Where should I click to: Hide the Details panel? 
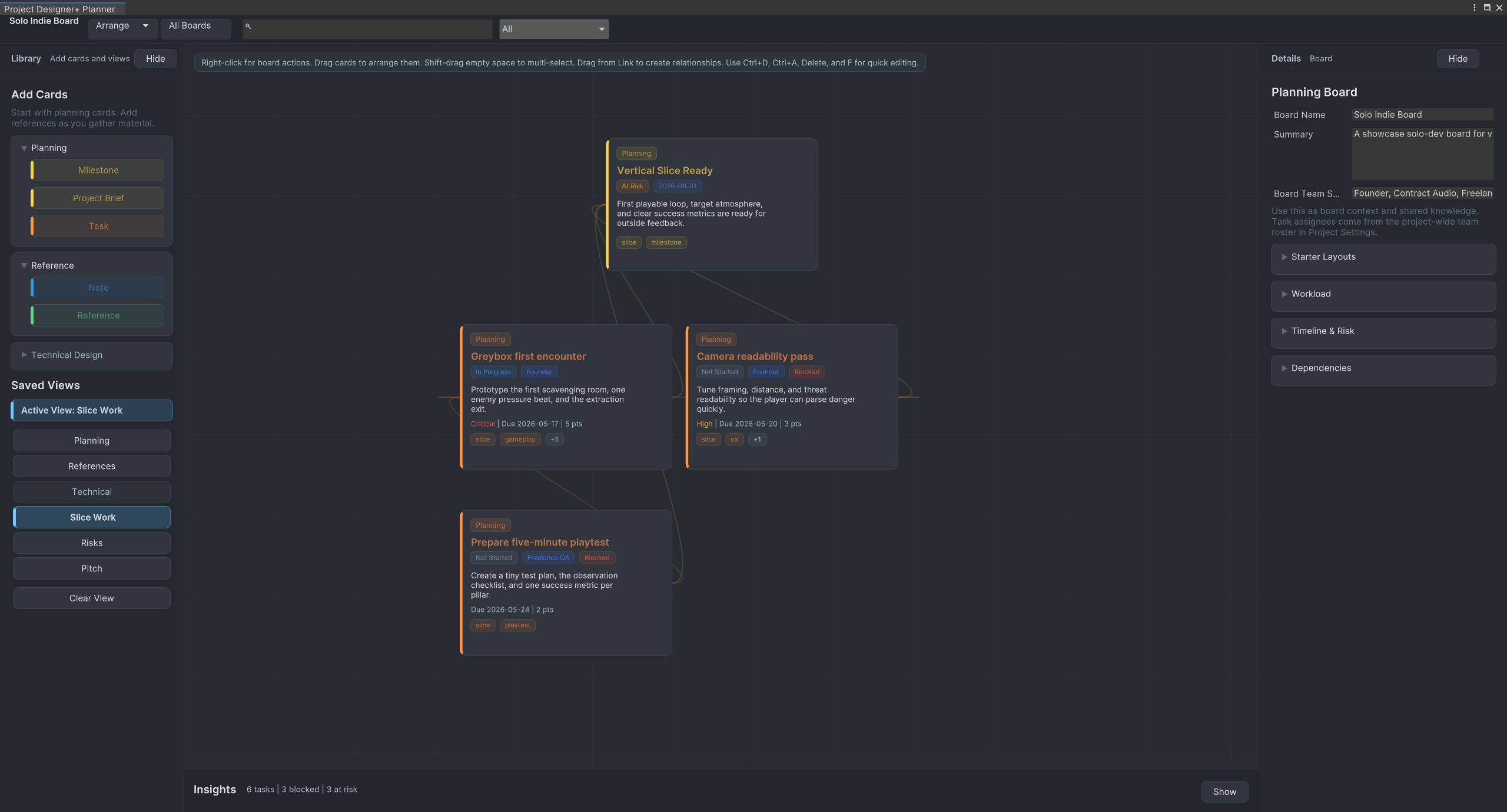[x=1458, y=59]
